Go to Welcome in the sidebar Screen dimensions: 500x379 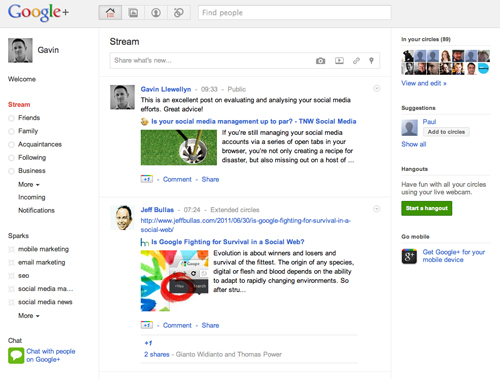(22, 79)
